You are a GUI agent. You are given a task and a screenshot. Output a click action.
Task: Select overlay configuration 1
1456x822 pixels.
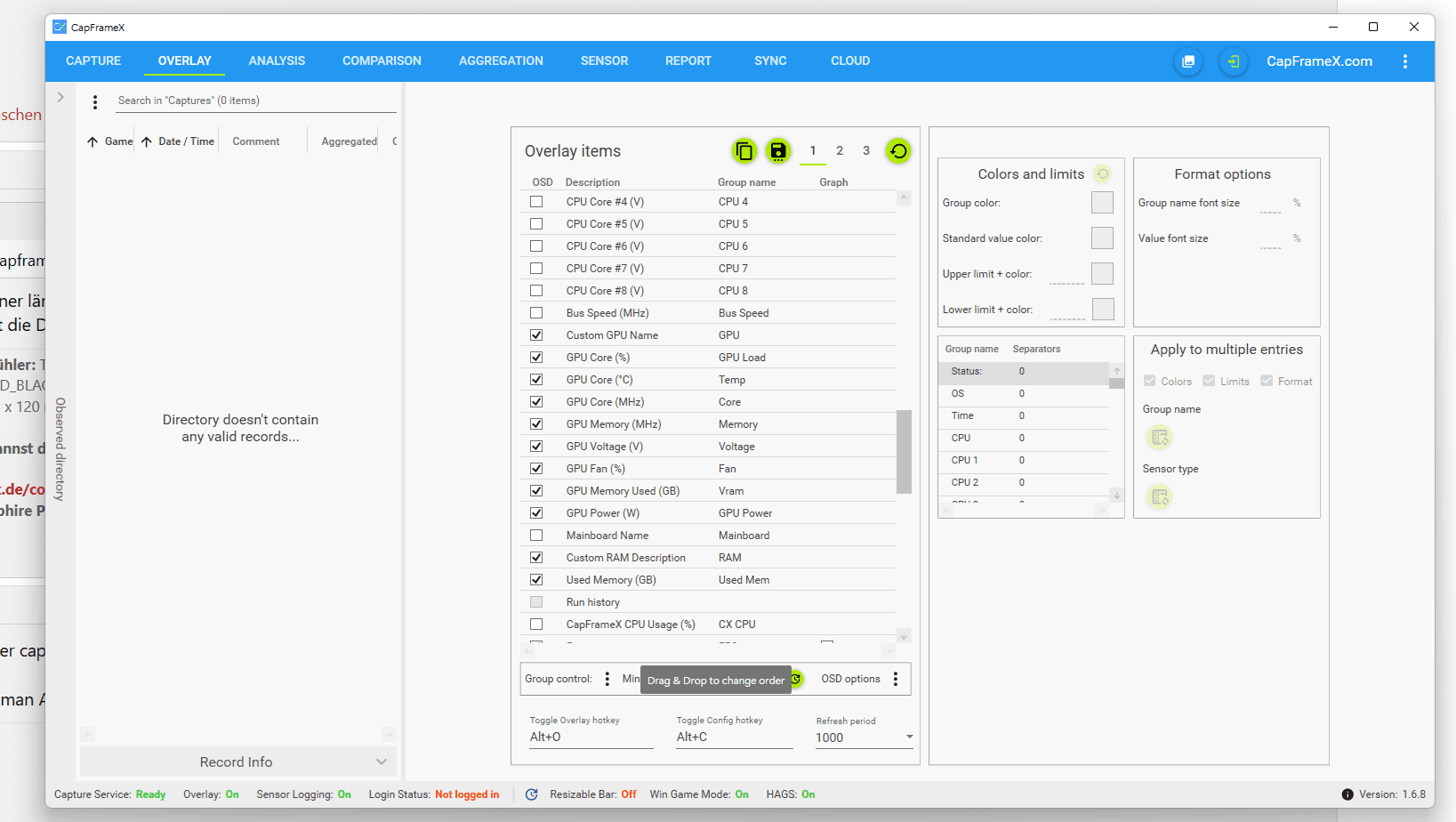coord(813,151)
